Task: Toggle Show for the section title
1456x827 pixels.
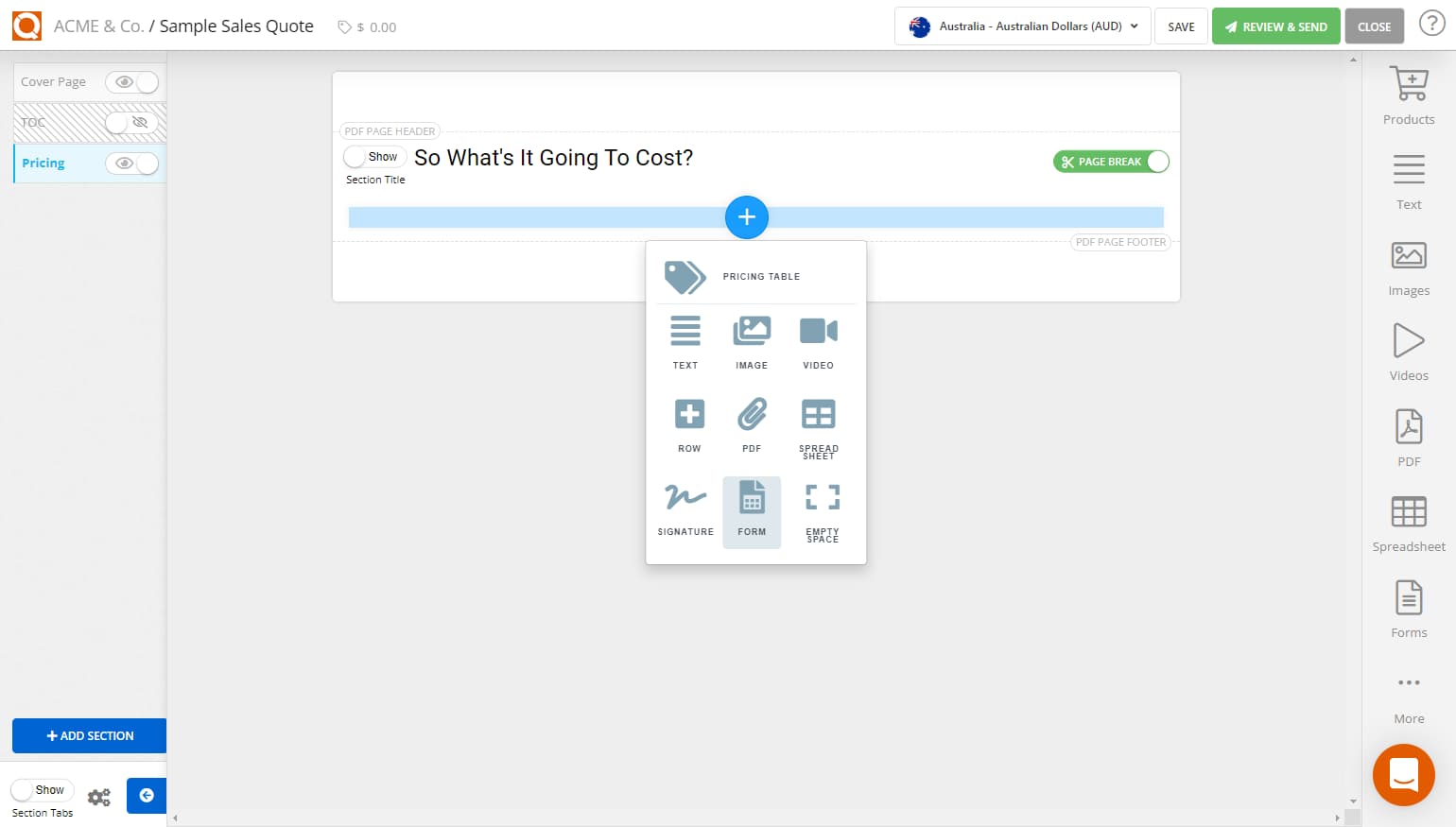Action: (x=374, y=156)
